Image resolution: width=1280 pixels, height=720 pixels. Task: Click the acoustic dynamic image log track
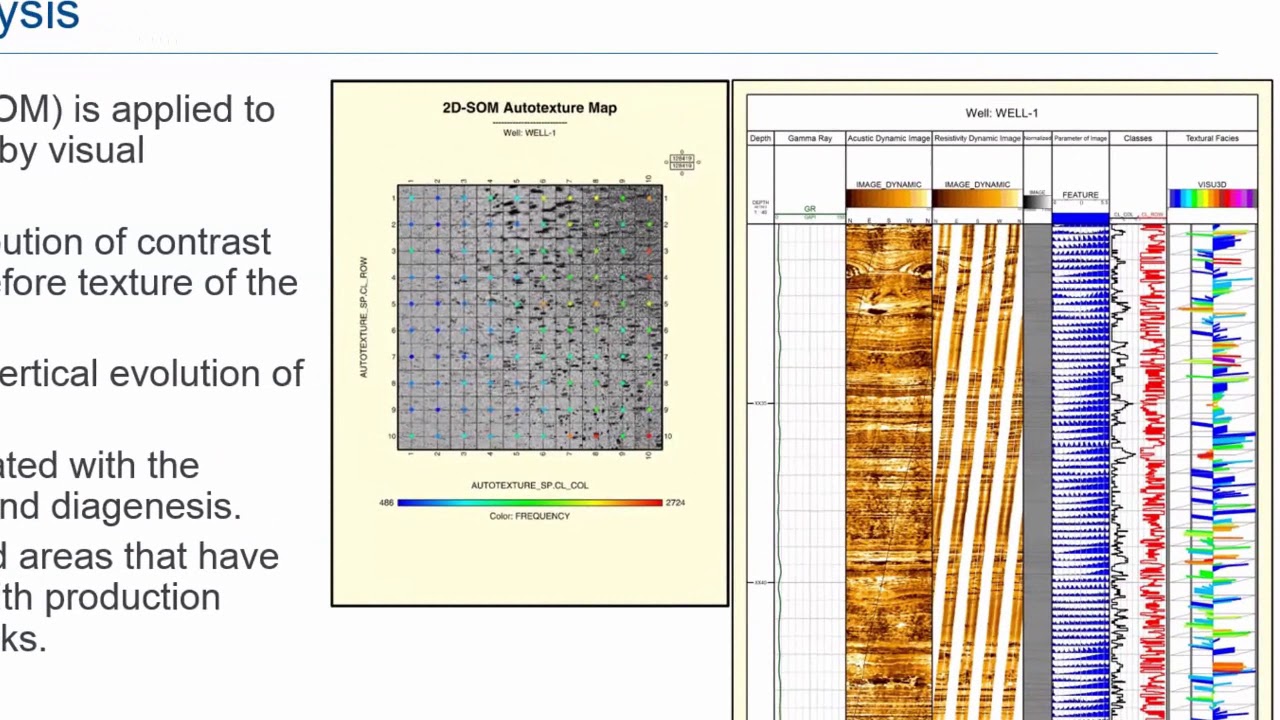(x=889, y=470)
